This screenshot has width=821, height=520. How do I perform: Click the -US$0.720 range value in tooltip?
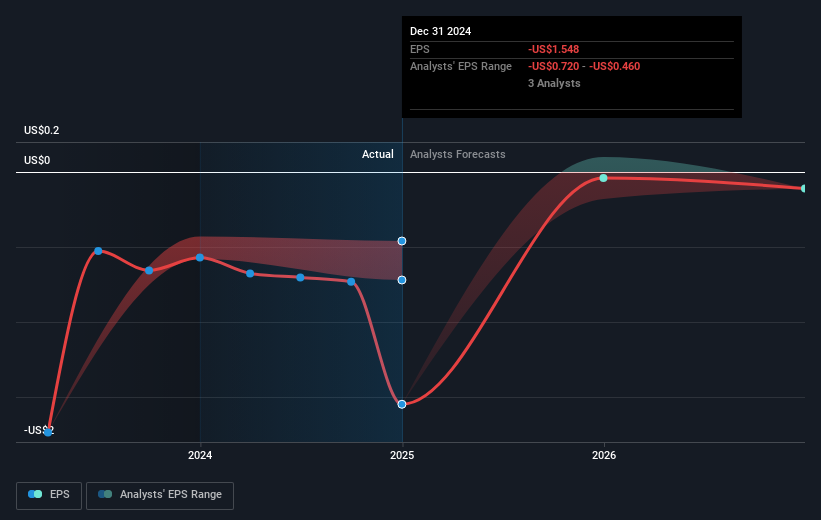click(x=553, y=67)
